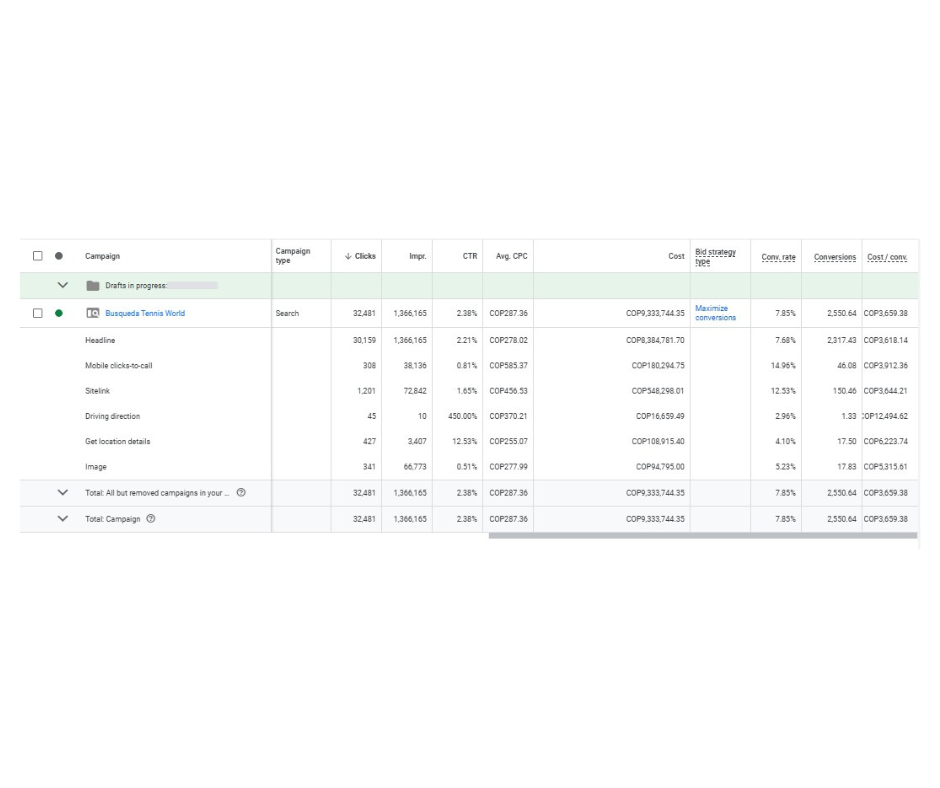Click the Clicks sort arrow
Image resolution: width=940 pixels, height=788 pixels.
(x=348, y=256)
